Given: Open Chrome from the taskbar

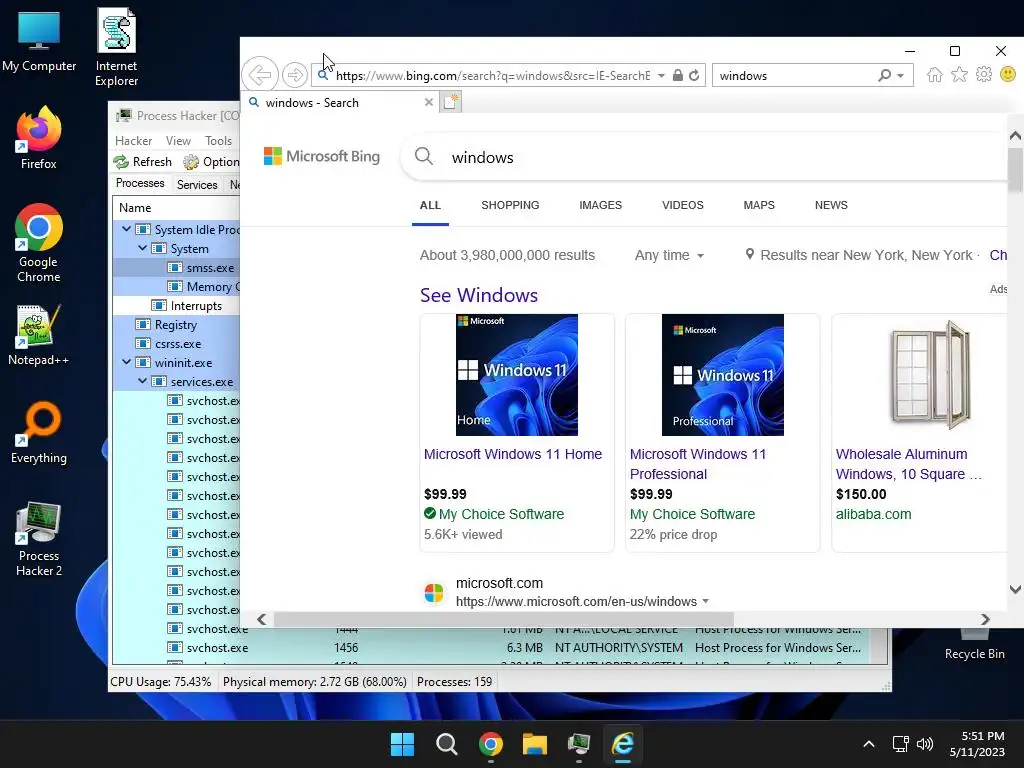Looking at the screenshot, I should click(x=490, y=744).
